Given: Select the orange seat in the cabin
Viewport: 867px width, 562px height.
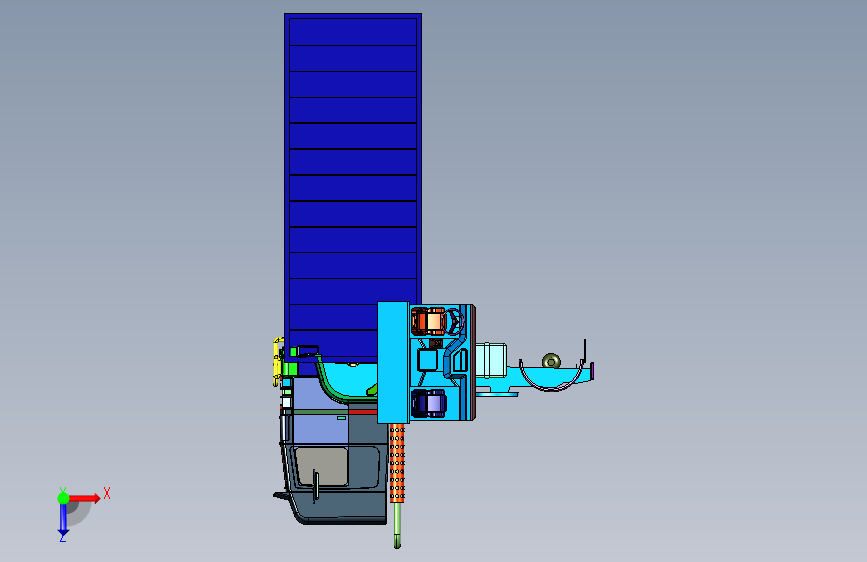Looking at the screenshot, I should 428,321.
